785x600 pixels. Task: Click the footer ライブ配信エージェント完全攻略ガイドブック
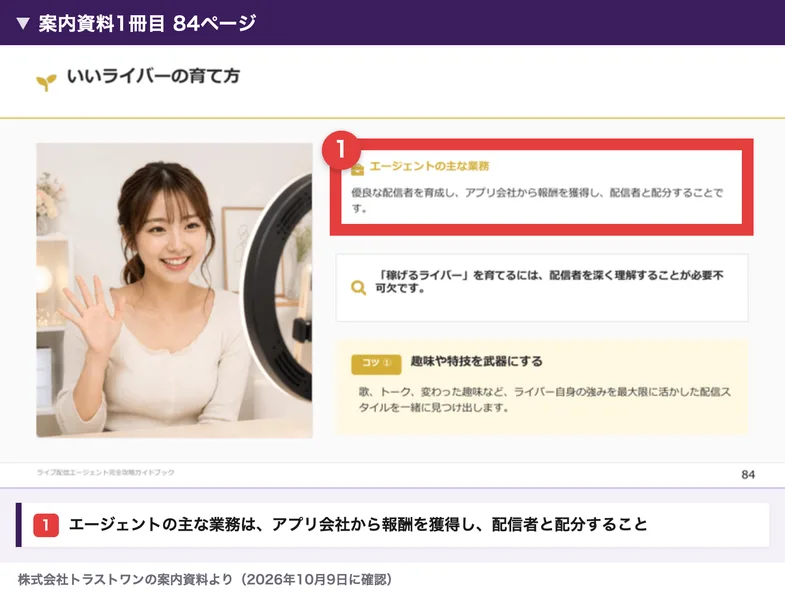pyautogui.click(x=106, y=472)
